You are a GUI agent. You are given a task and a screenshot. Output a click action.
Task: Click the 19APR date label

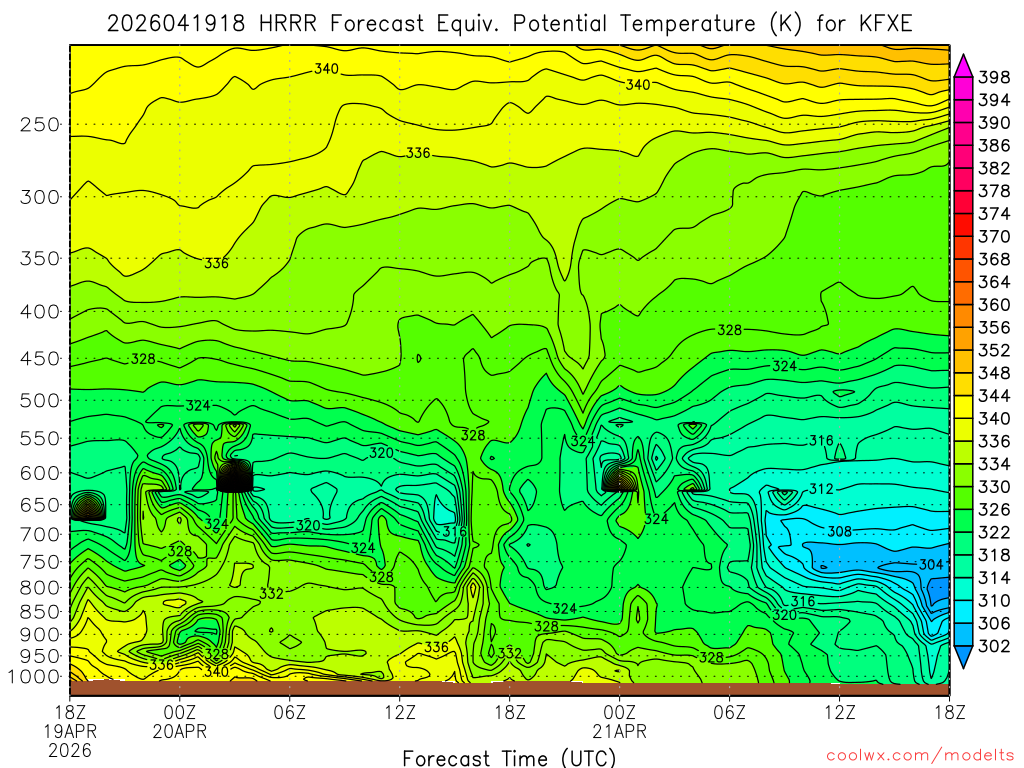point(70,731)
